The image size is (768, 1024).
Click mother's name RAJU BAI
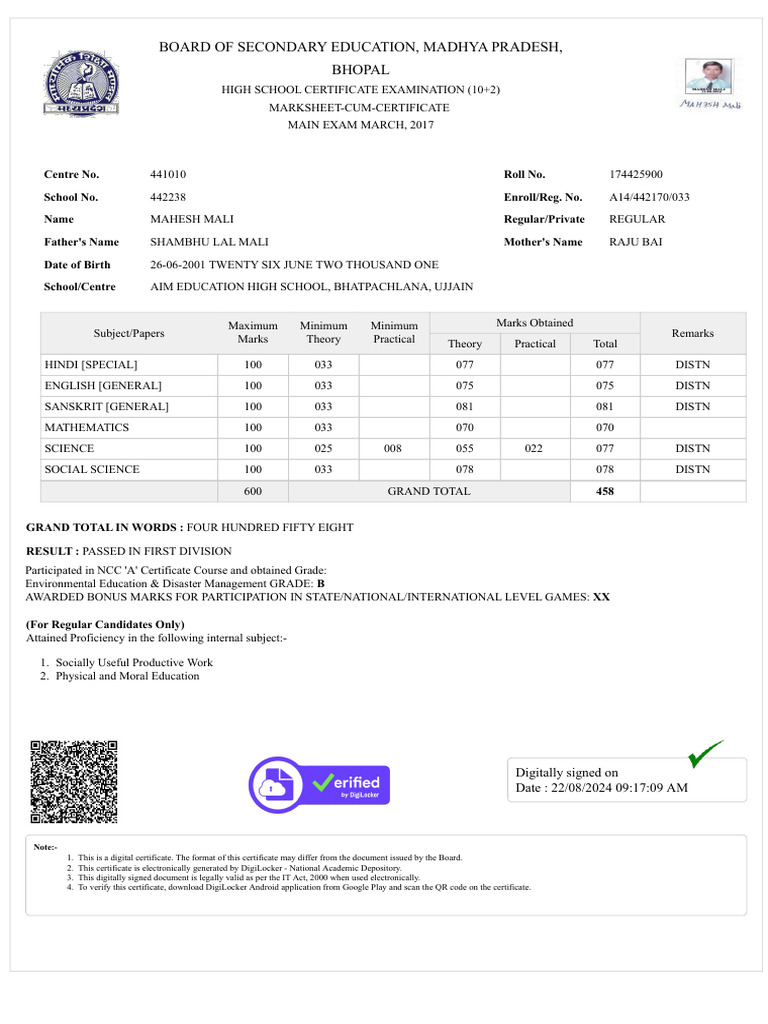[636, 242]
